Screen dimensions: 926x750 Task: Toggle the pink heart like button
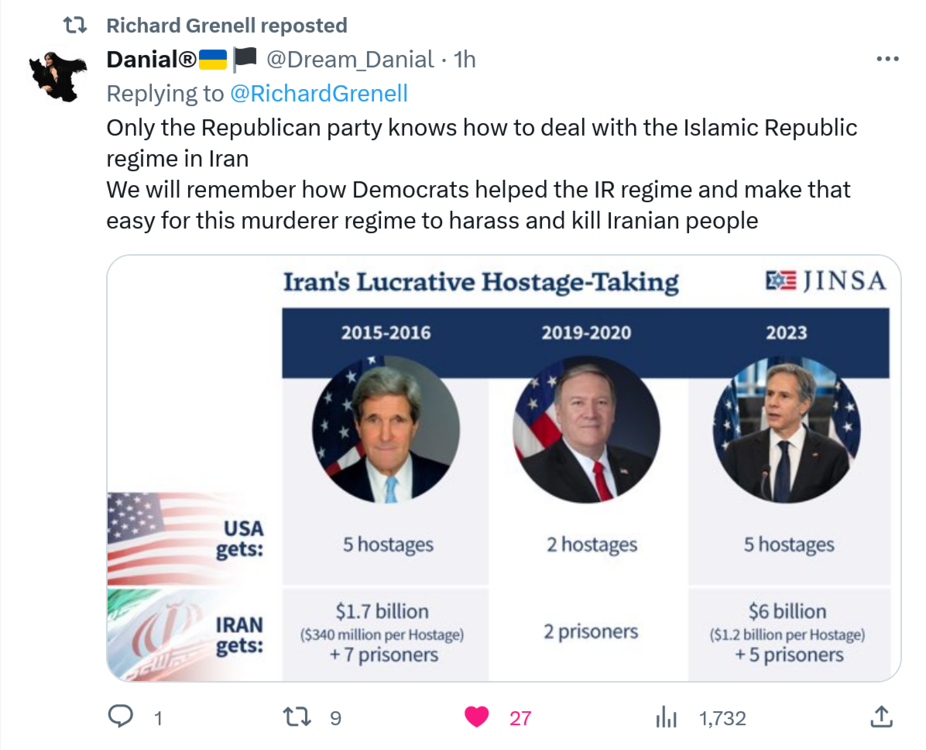point(477,716)
